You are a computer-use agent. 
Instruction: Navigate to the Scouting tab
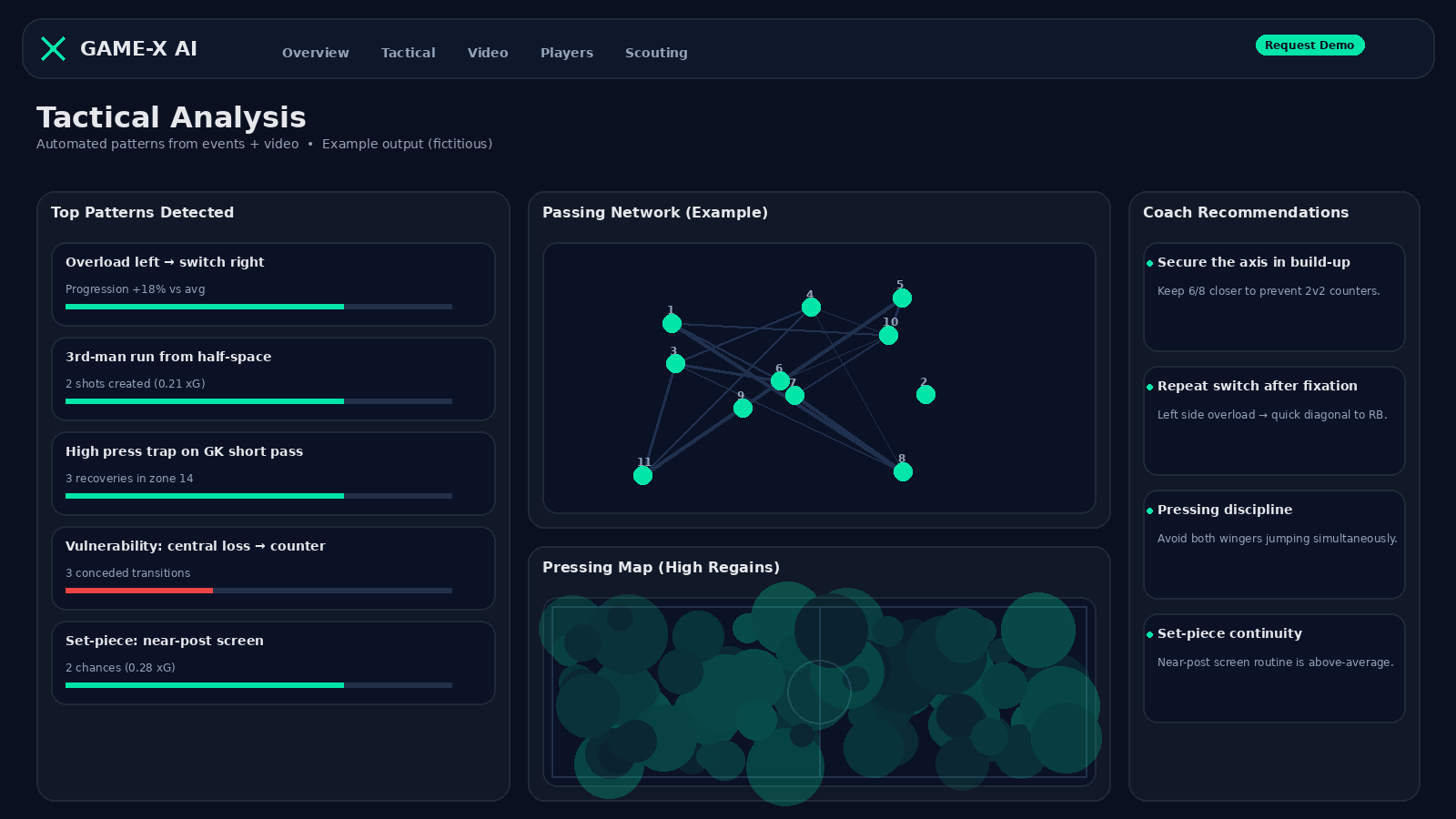(x=656, y=53)
